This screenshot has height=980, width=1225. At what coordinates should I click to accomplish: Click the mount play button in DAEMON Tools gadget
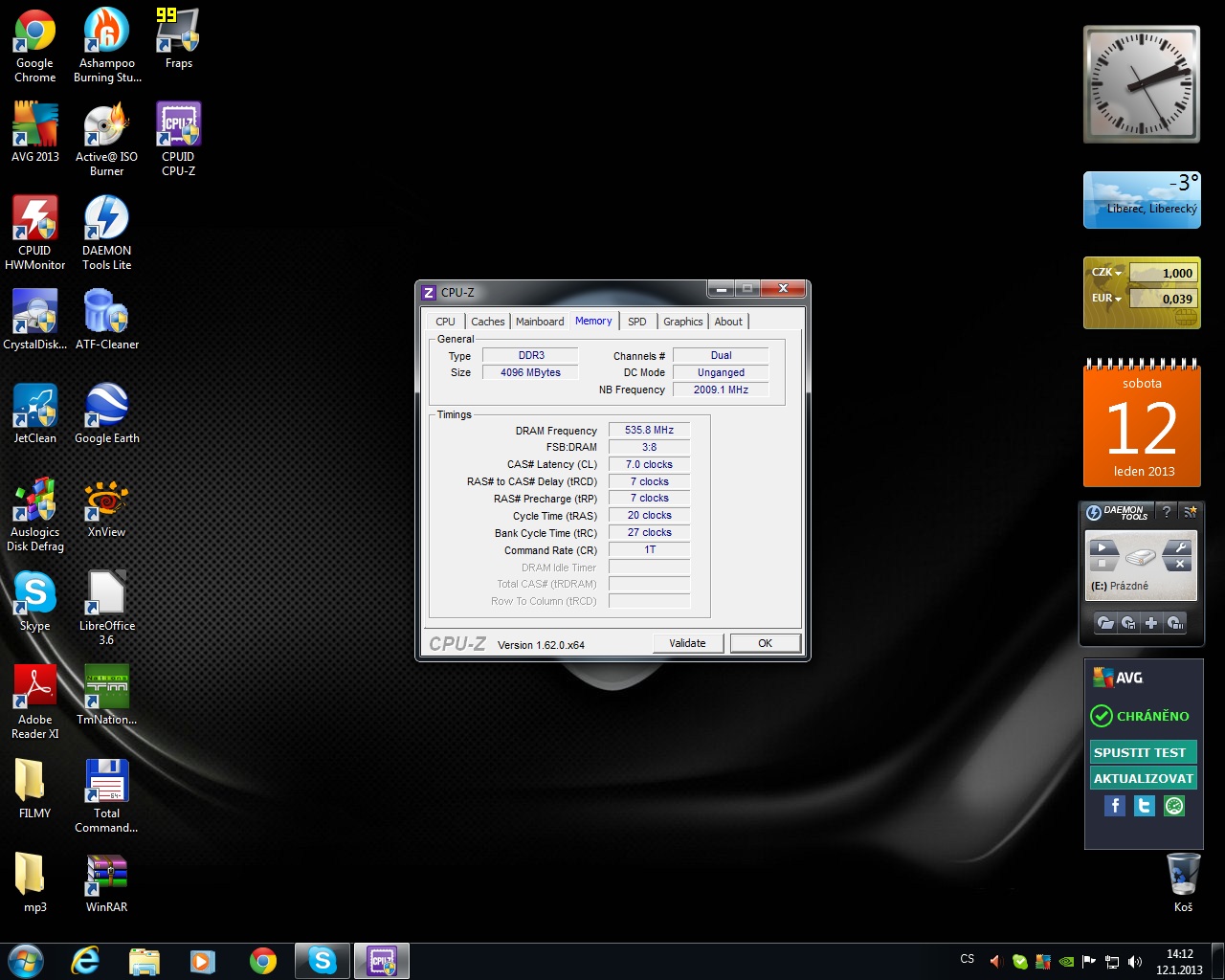1102,548
